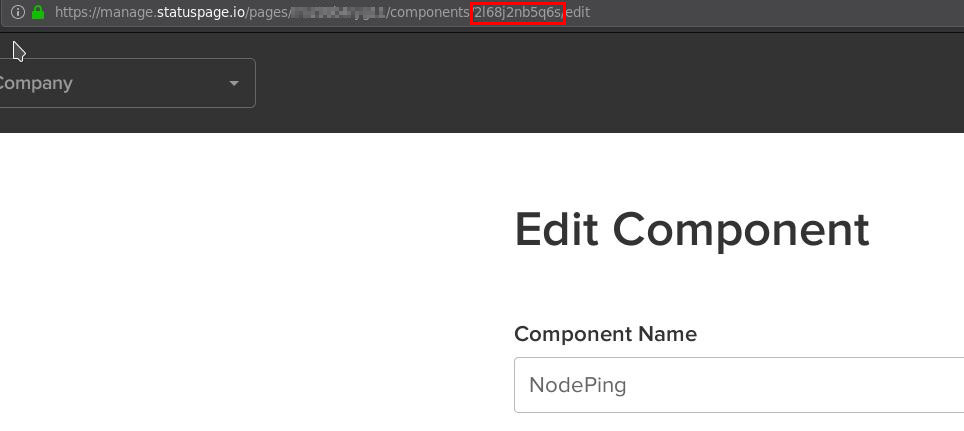
Task: Click the word Company in dropdown
Action: coord(36,83)
